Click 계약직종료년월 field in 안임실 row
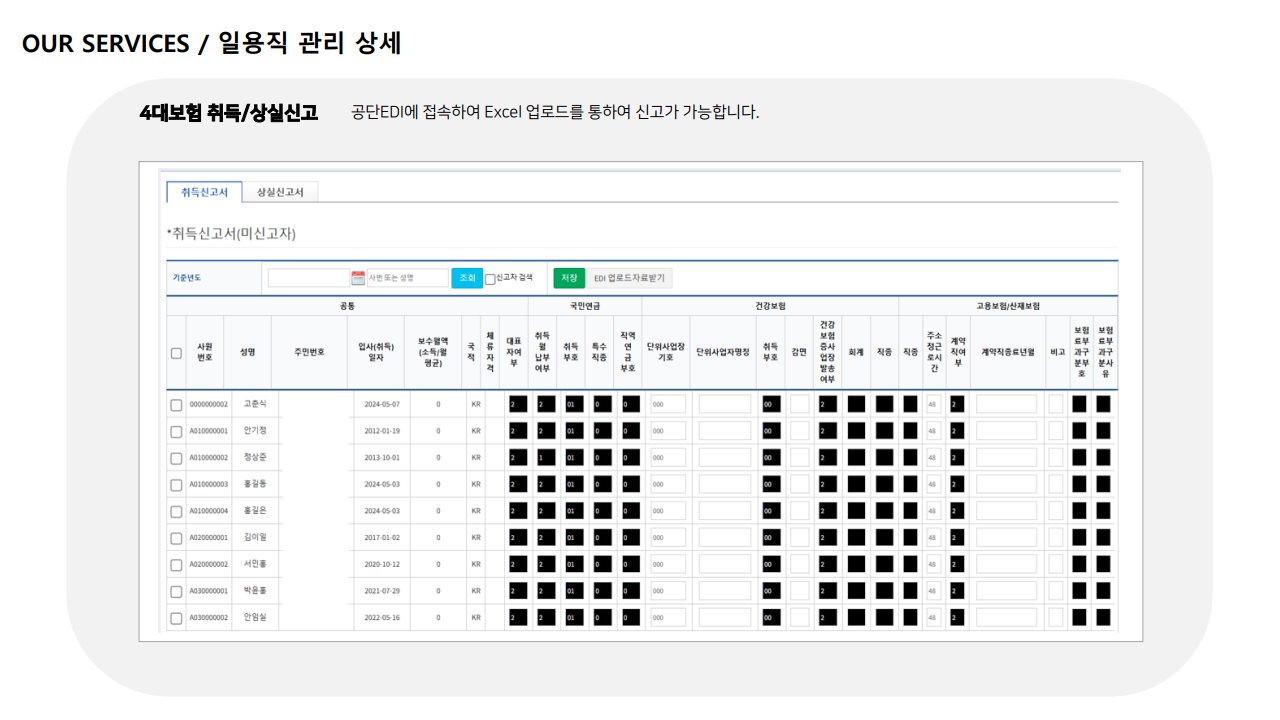This screenshot has width=1280, height=720. [1007, 618]
